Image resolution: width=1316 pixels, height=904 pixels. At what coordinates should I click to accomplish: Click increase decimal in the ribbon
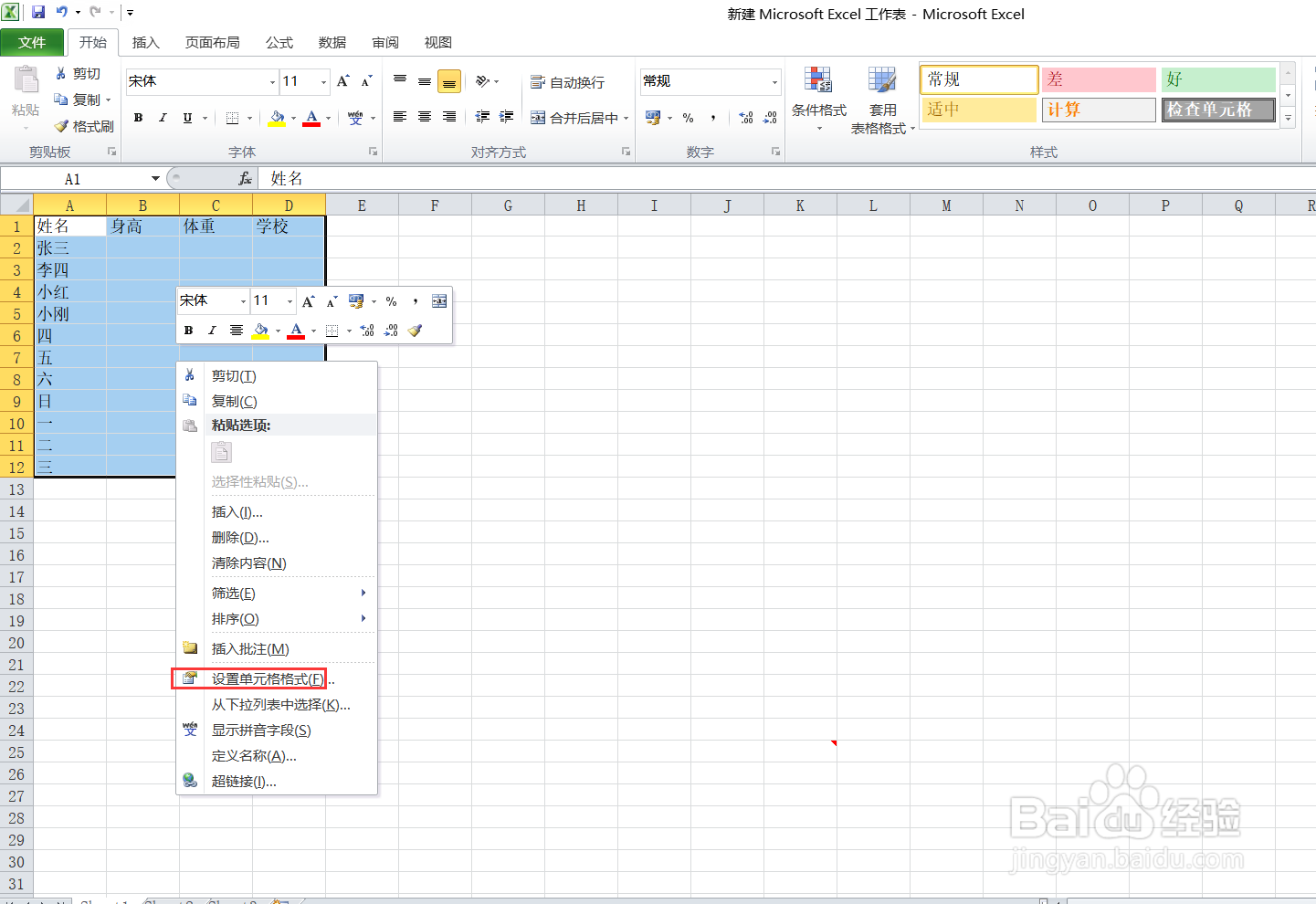746,118
